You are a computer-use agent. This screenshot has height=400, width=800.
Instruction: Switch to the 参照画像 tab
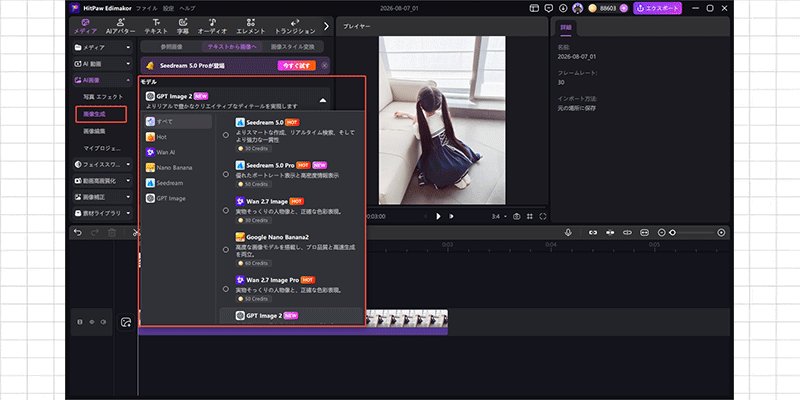pyautogui.click(x=171, y=46)
